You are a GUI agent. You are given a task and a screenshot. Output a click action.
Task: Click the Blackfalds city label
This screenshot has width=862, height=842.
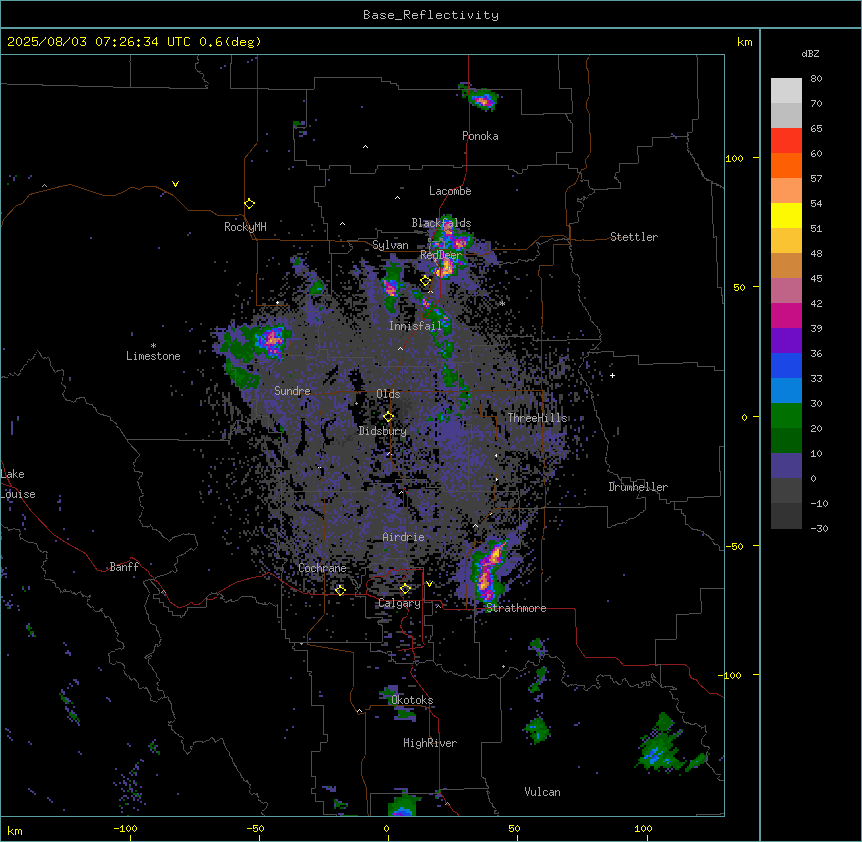pos(441,223)
